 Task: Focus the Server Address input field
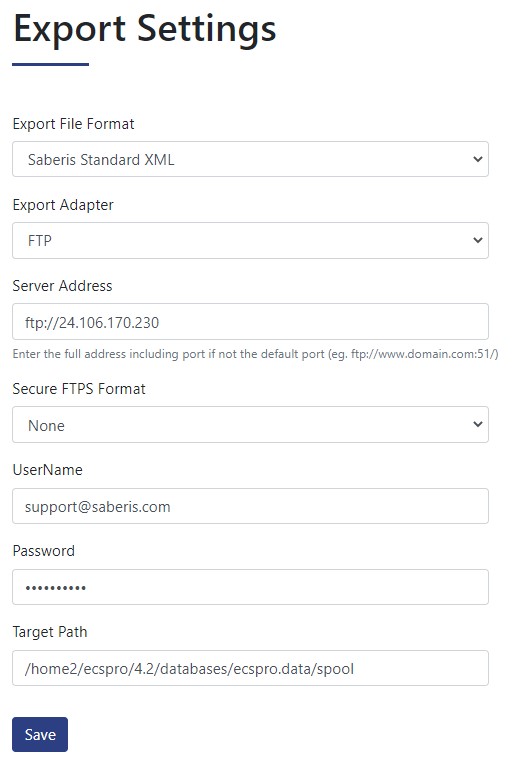(250, 322)
